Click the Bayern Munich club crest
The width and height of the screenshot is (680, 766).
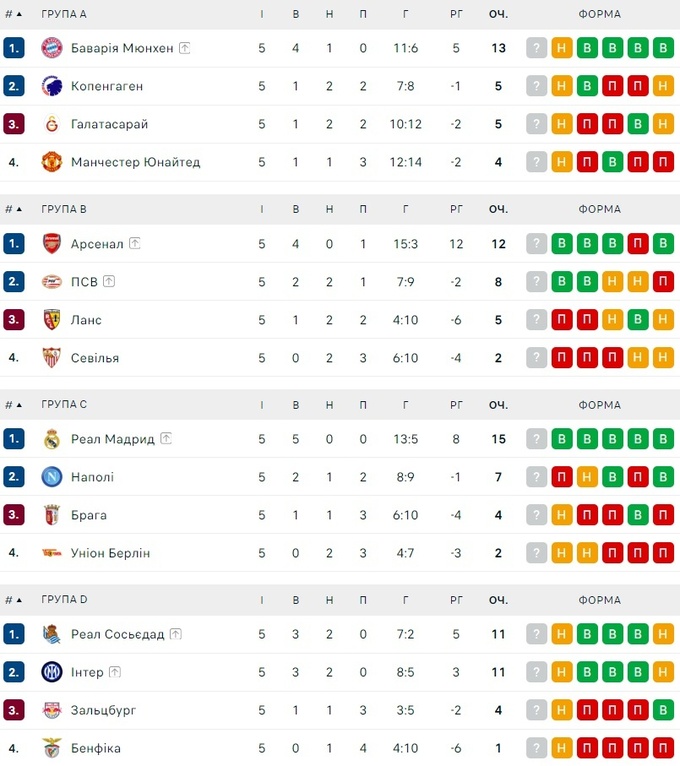pos(52,48)
